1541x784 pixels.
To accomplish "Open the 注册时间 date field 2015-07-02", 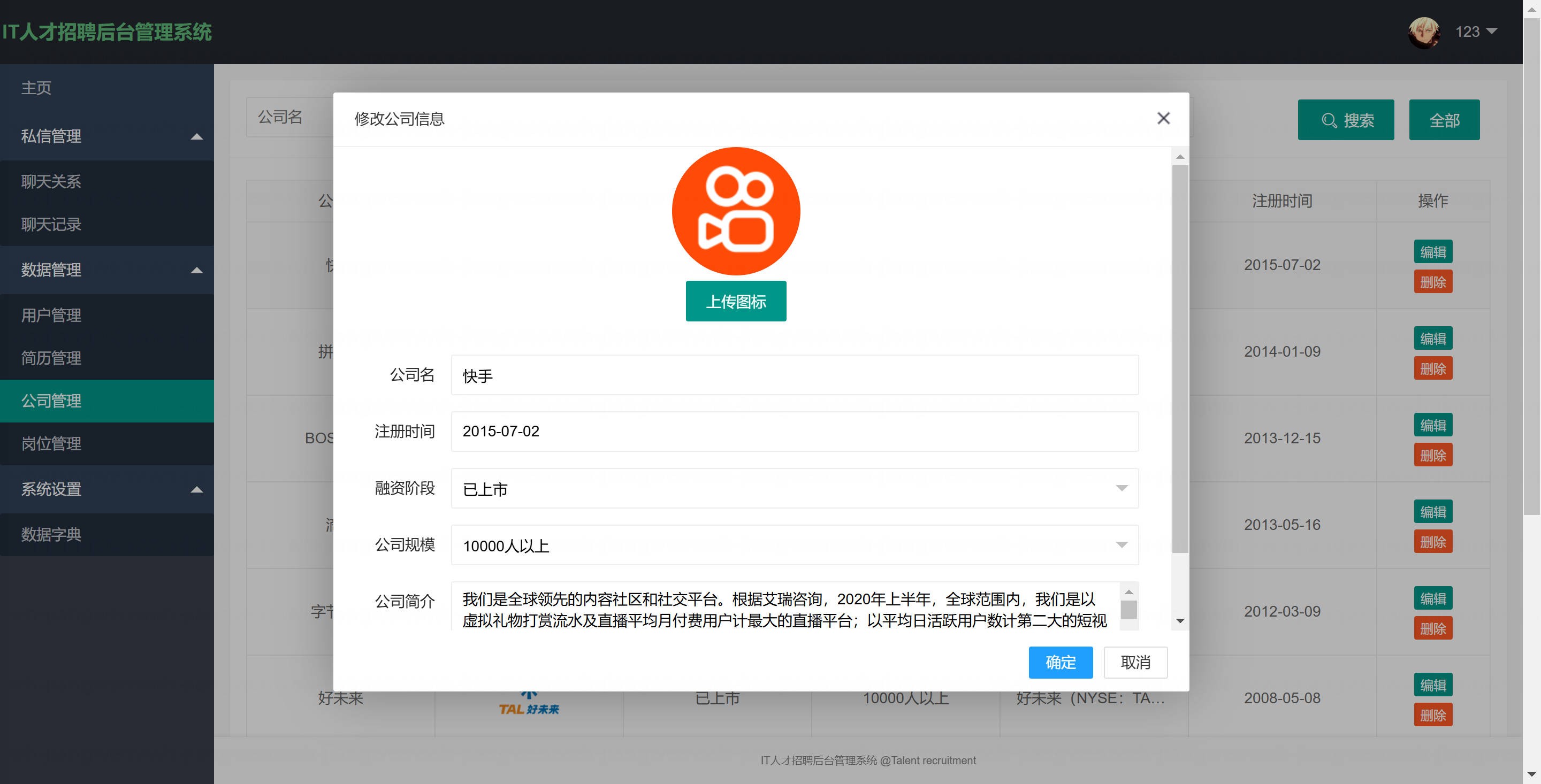I will click(795, 431).
